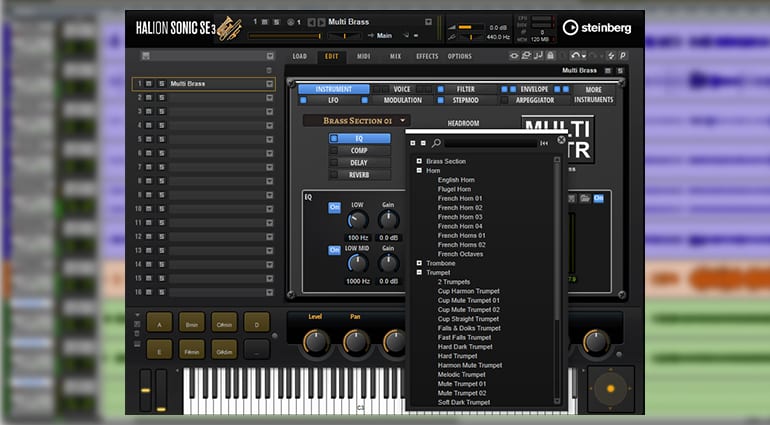Enable the COMP effect checkbox
Screen dimensions: 770x425
click(x=334, y=150)
